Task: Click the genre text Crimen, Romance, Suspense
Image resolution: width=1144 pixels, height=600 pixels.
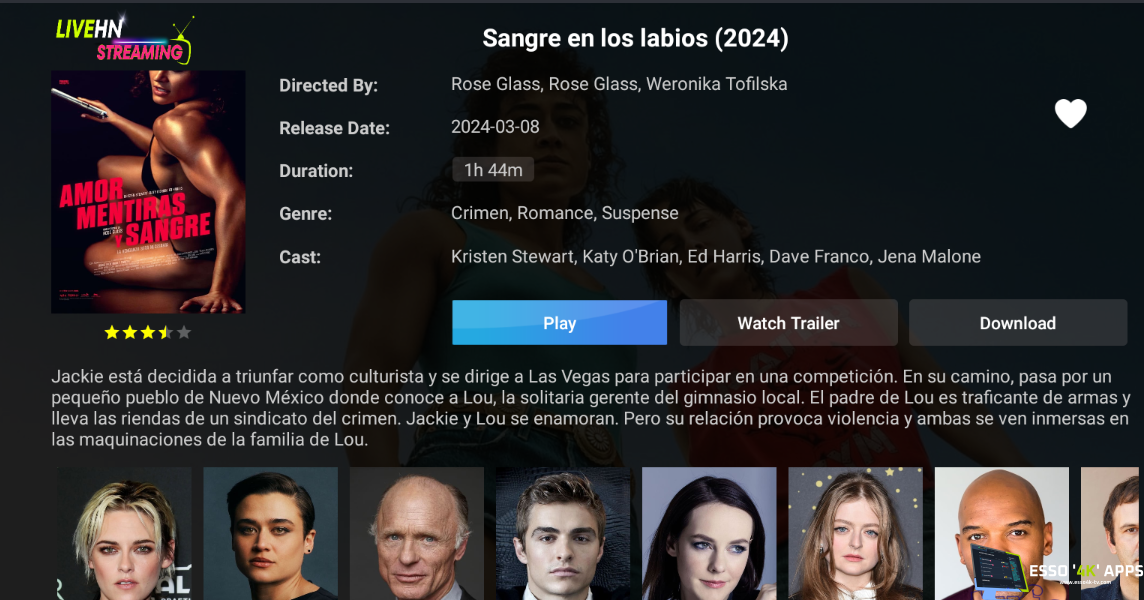Action: point(565,213)
